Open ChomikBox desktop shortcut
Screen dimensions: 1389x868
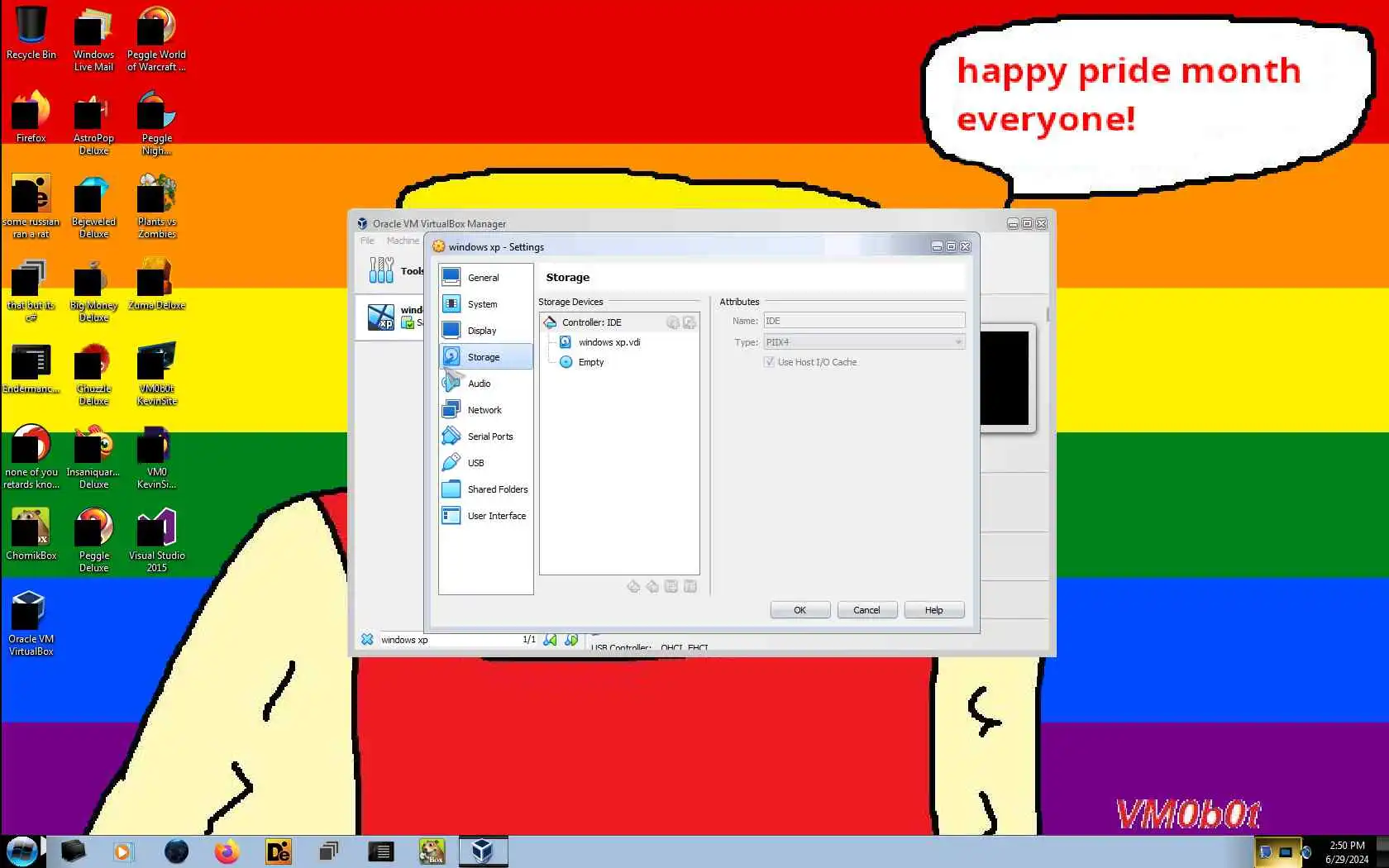coord(31,534)
